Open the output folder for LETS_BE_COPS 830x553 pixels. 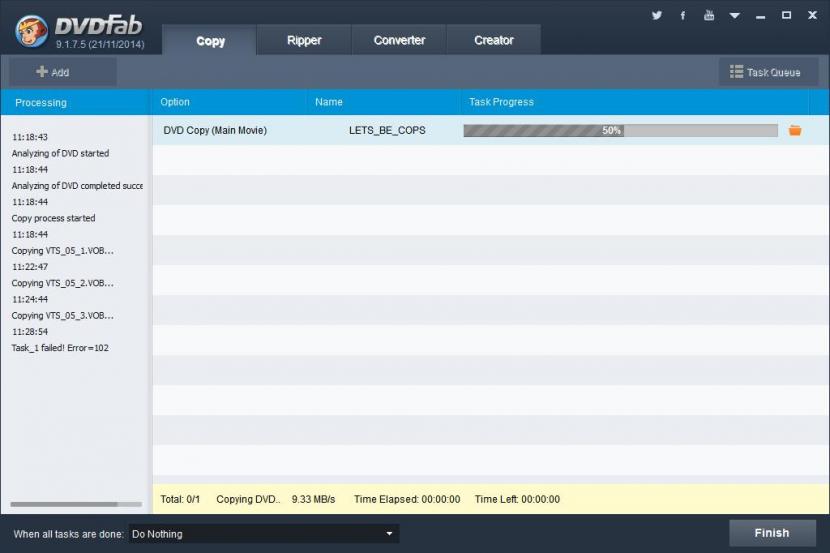[795, 130]
